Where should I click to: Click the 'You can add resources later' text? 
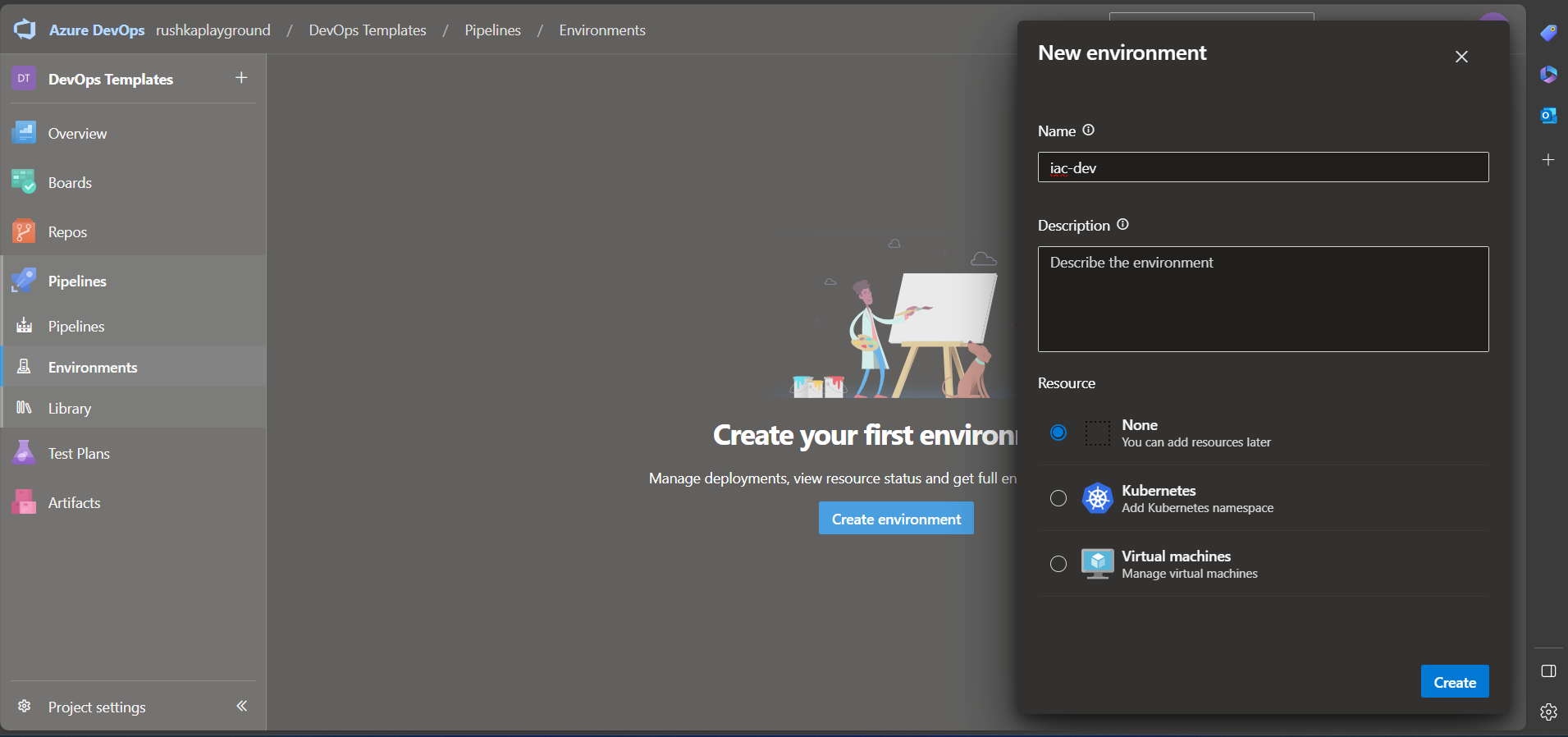[1196, 442]
